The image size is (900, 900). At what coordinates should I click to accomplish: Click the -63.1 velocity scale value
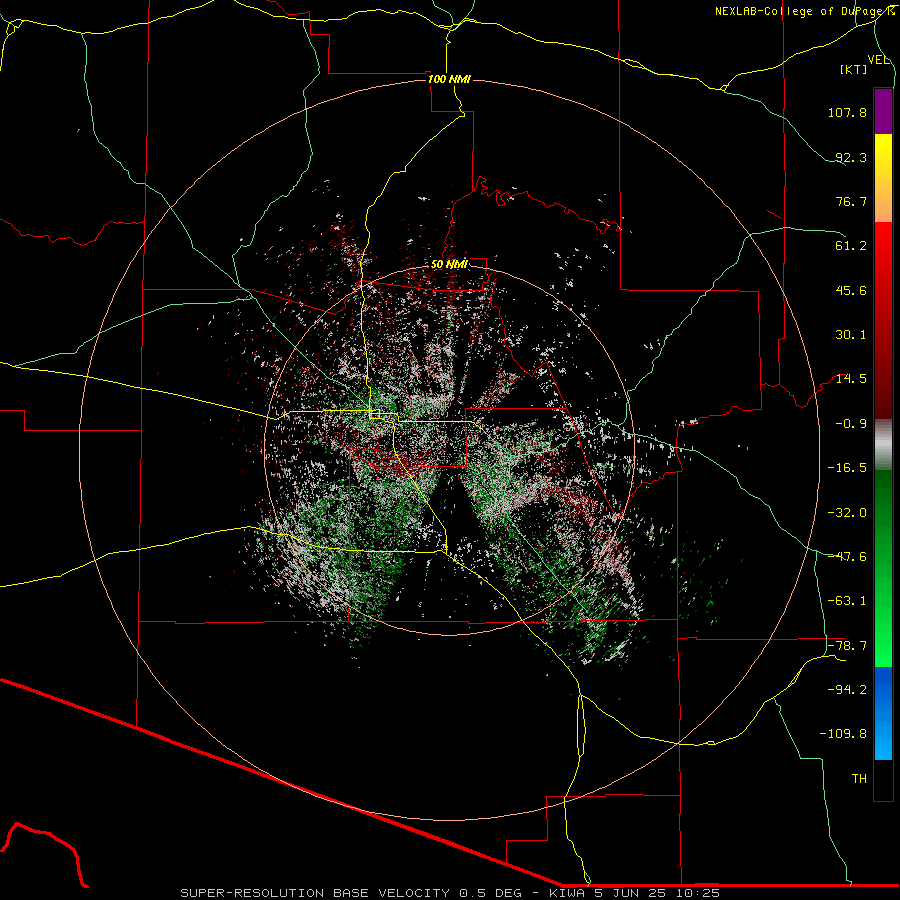click(847, 601)
